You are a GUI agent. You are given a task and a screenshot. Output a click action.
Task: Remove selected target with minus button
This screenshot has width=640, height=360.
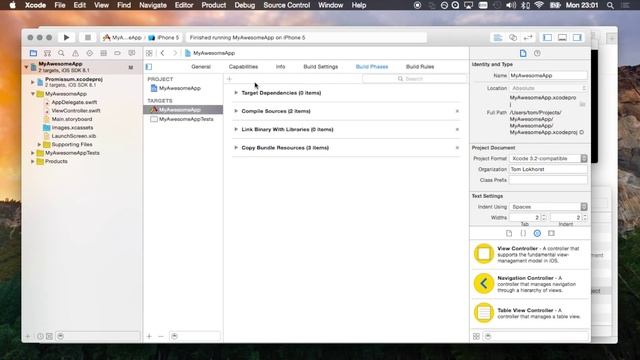161,336
